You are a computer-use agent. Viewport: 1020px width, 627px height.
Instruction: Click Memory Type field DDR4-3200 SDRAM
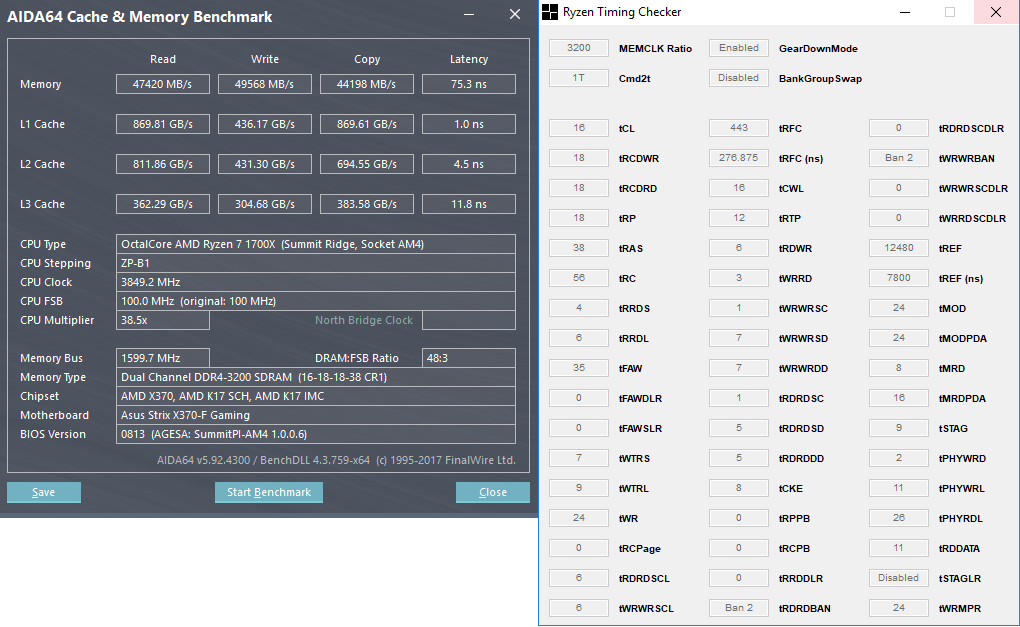tap(315, 377)
